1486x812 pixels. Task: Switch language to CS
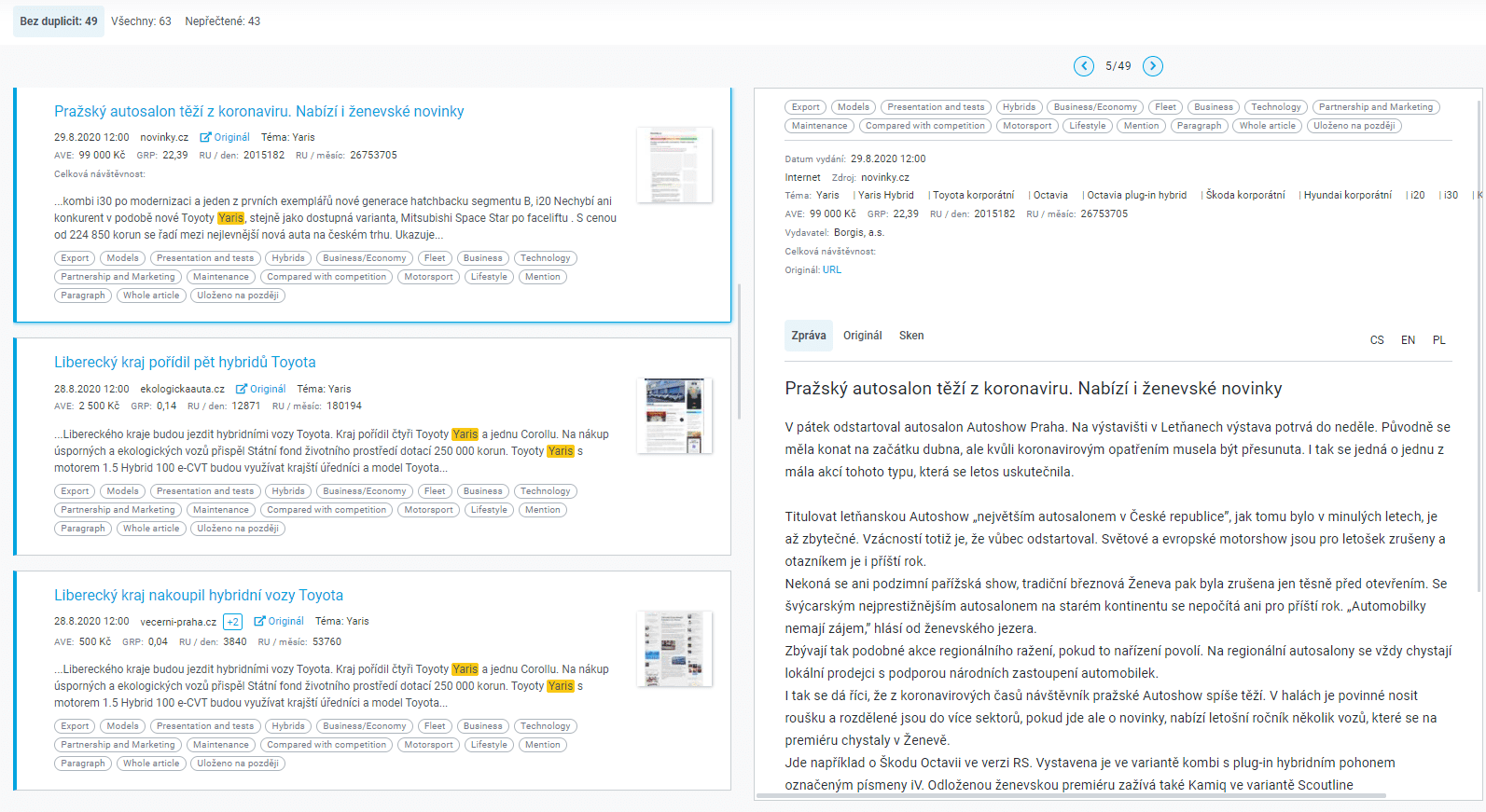[x=1377, y=340]
